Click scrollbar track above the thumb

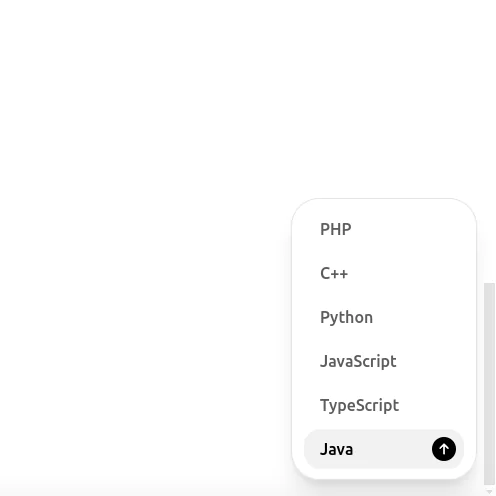(489, 140)
